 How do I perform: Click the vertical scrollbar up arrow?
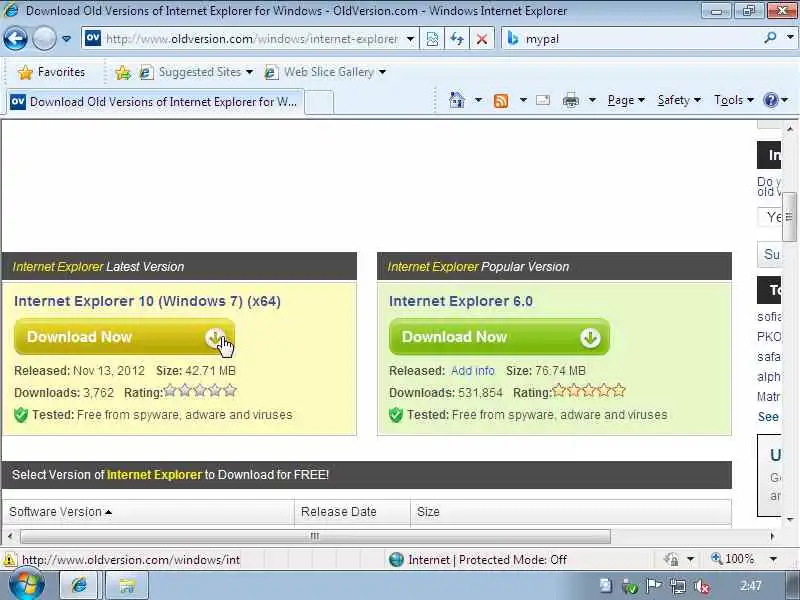tap(790, 128)
